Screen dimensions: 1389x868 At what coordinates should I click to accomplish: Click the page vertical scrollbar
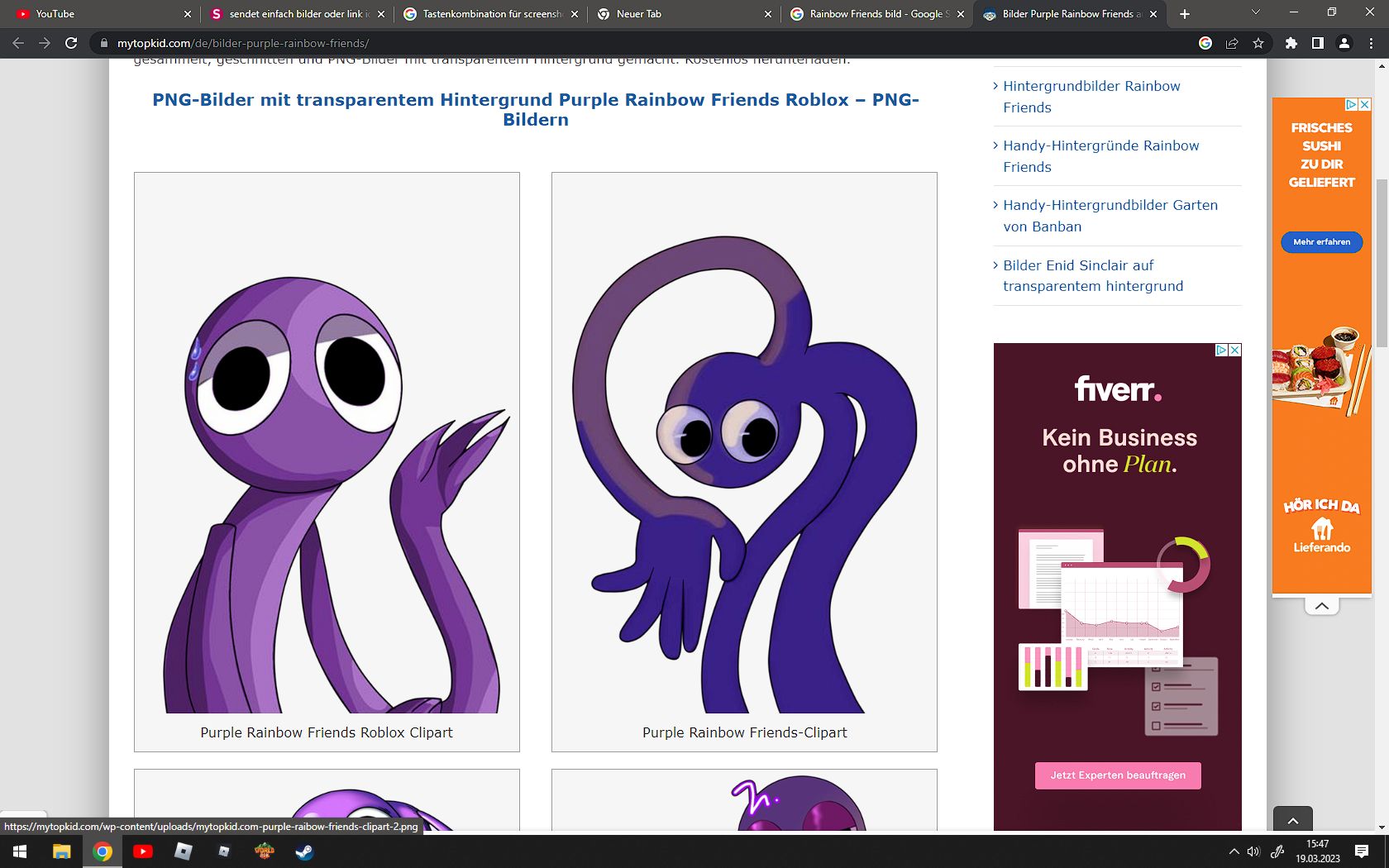[x=1381, y=265]
